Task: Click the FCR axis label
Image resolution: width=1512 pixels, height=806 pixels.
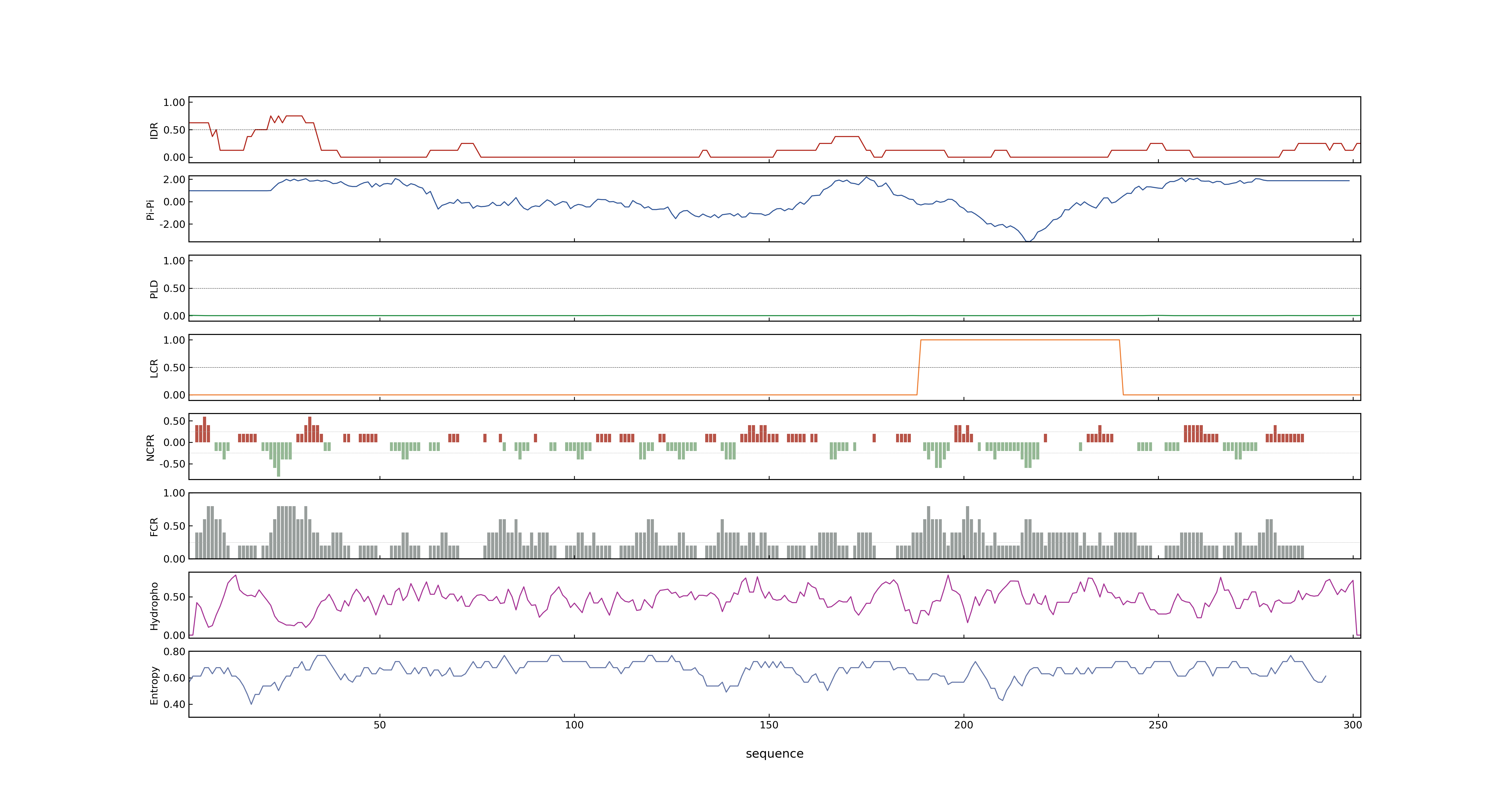Action: point(154,526)
